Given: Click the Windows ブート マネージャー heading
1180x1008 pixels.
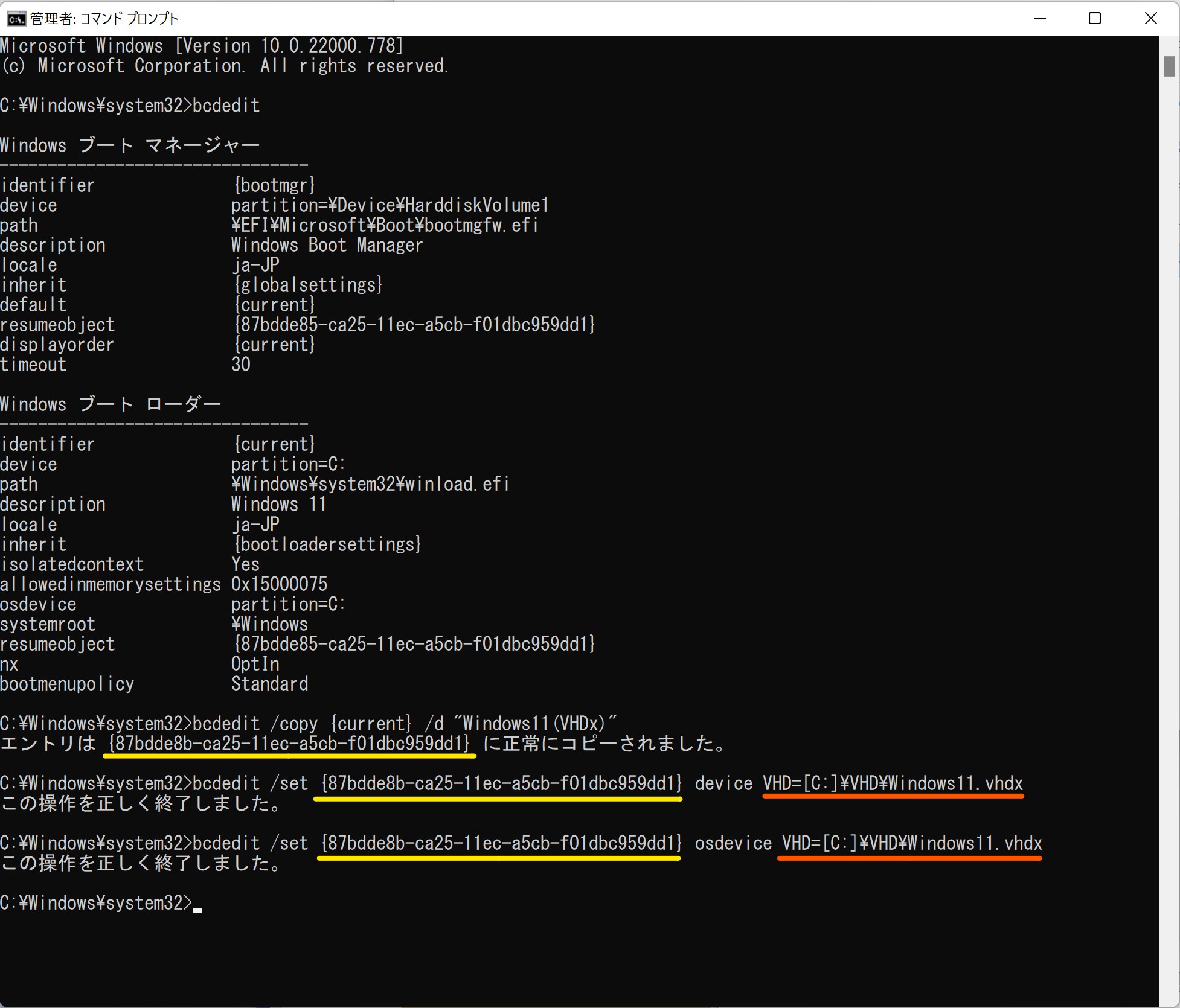Looking at the screenshot, I should [130, 145].
